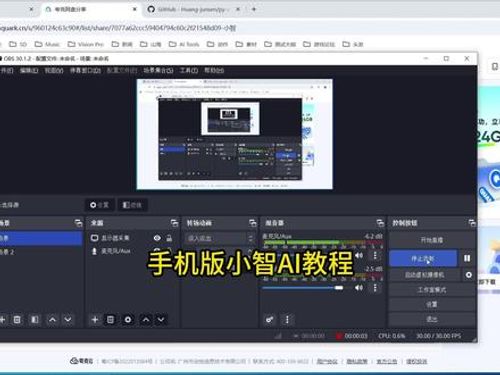Screen dimensions: 500x375
Task: Select scene 2 in Scenes list
Action: pos(41,252)
